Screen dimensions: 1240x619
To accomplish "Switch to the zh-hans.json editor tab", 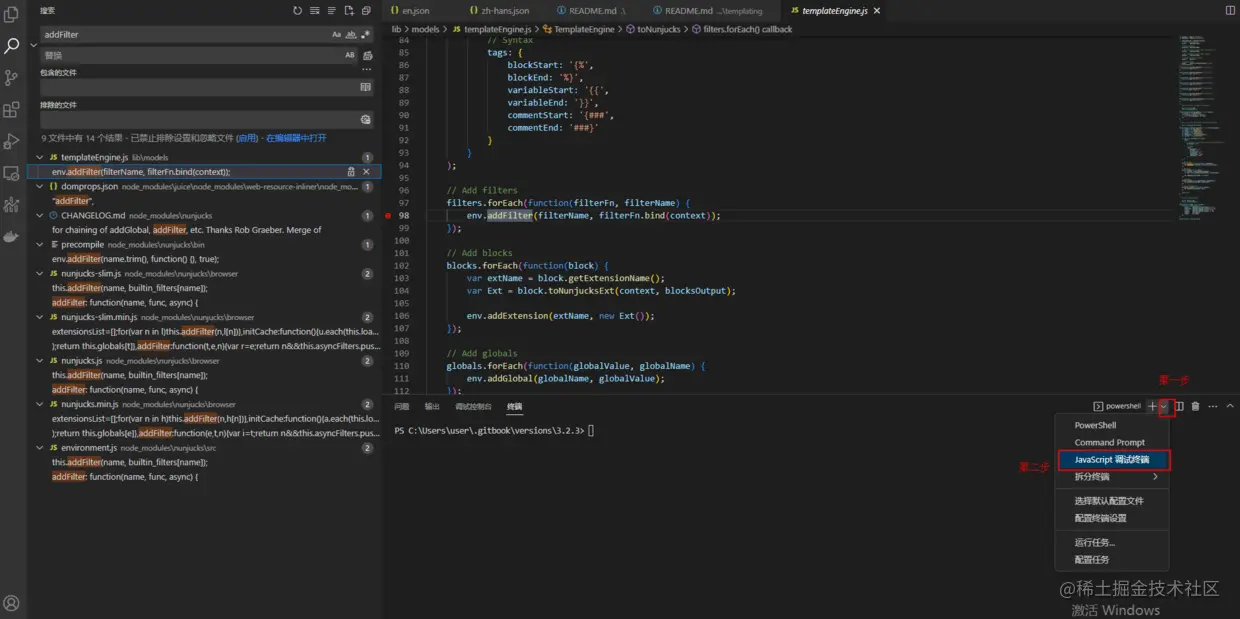I will click(501, 10).
